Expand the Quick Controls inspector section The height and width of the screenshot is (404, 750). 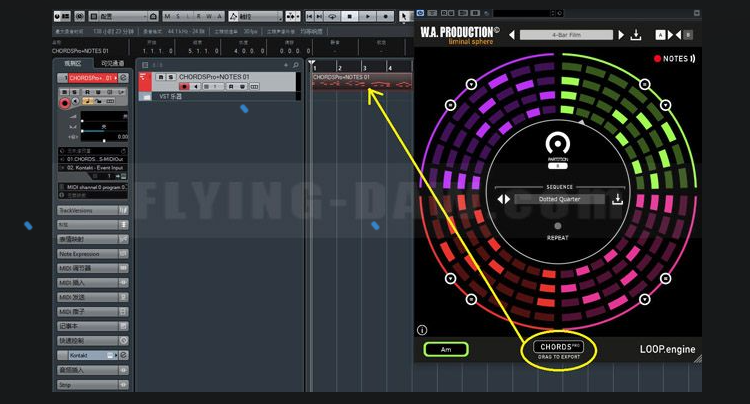(93, 340)
